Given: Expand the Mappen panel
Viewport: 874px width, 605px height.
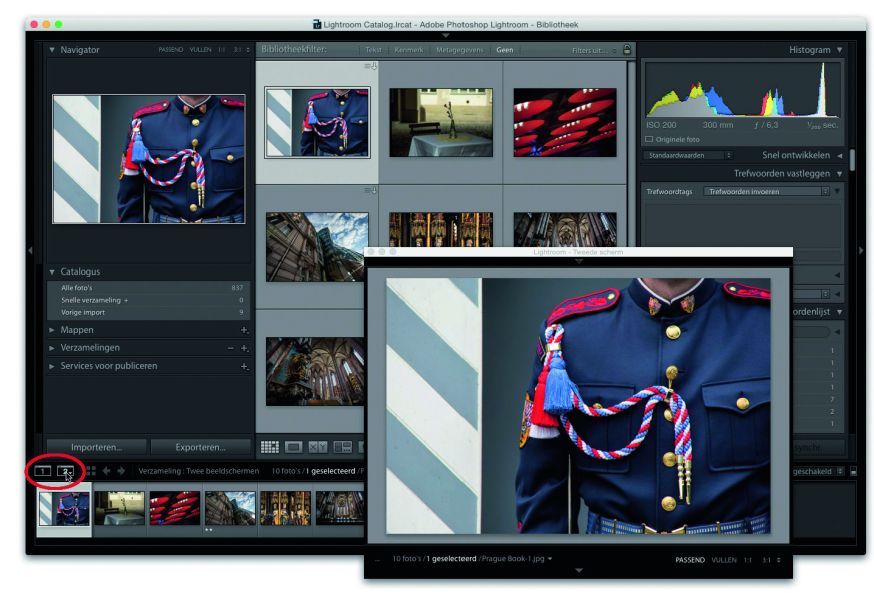Looking at the screenshot, I should point(52,329).
